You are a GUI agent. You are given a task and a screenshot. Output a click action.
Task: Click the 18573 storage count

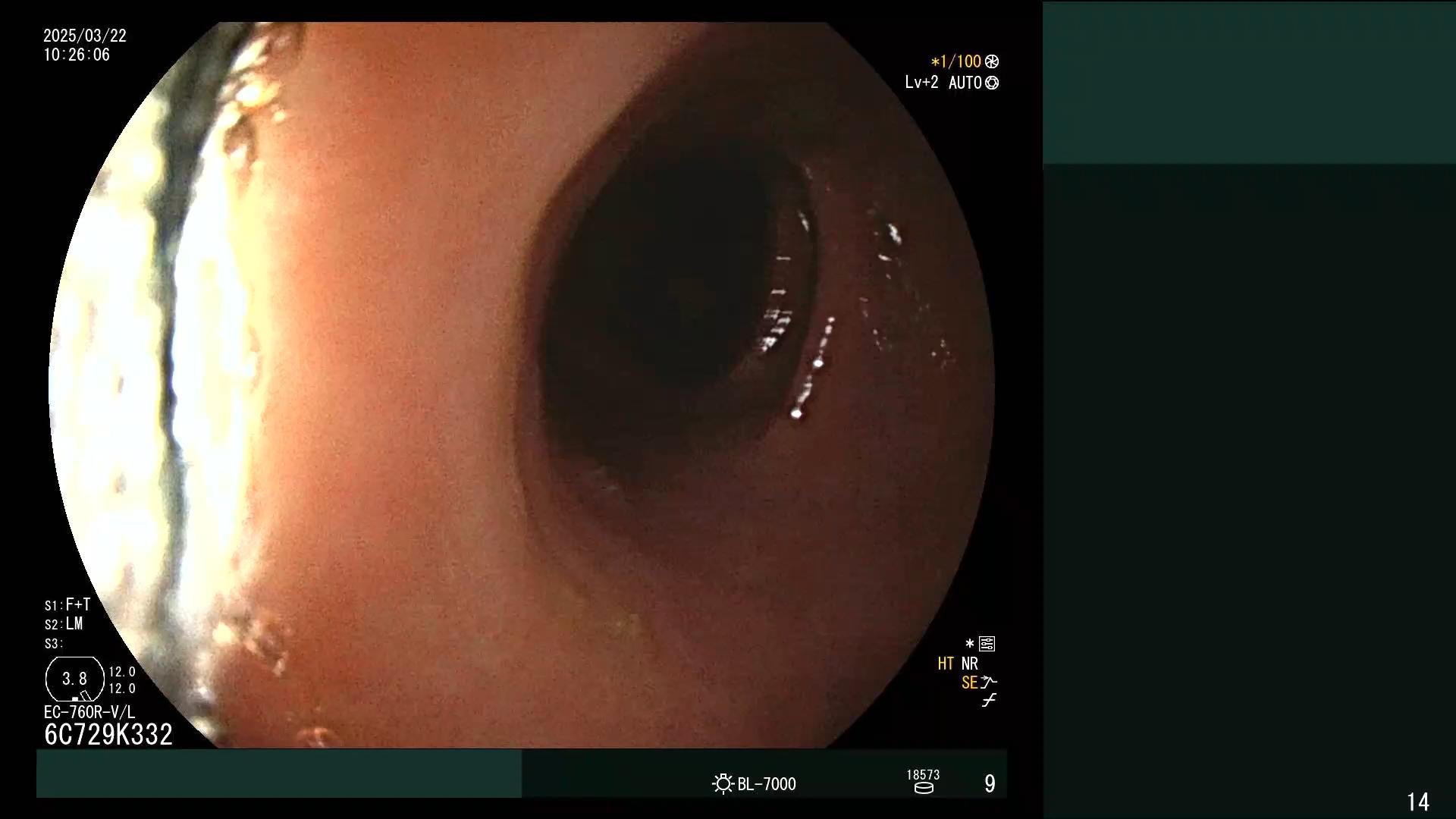pyautogui.click(x=923, y=775)
